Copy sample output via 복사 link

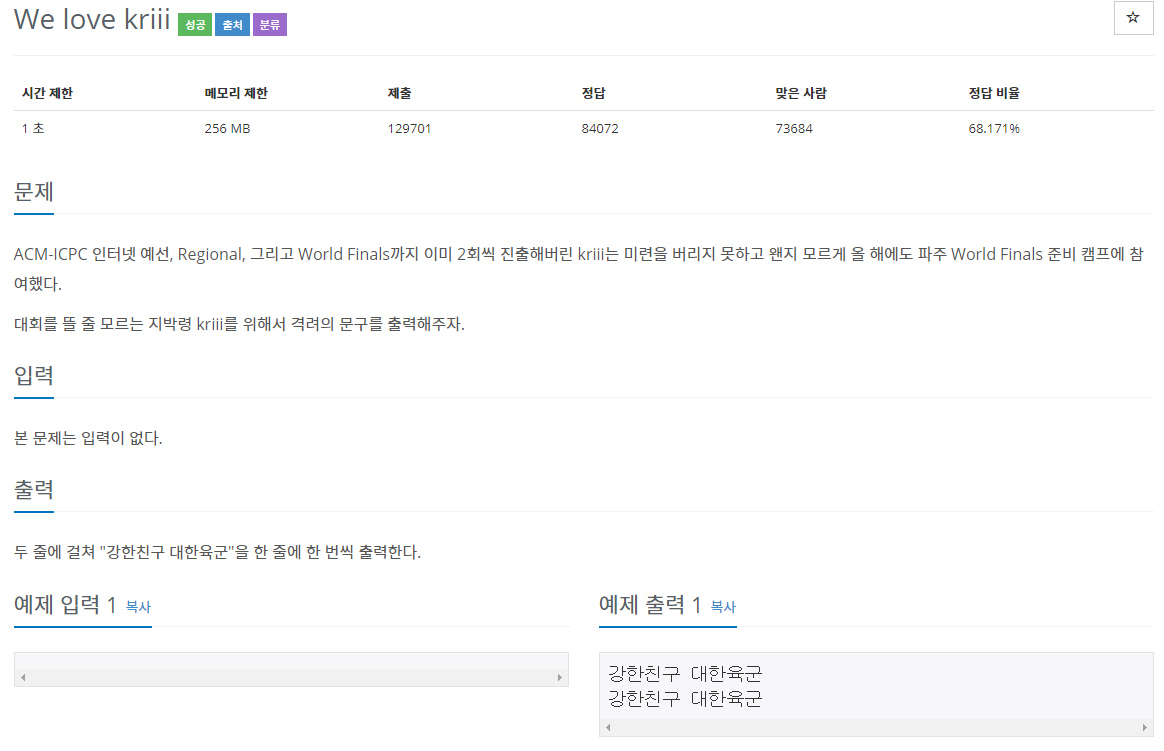pos(723,607)
